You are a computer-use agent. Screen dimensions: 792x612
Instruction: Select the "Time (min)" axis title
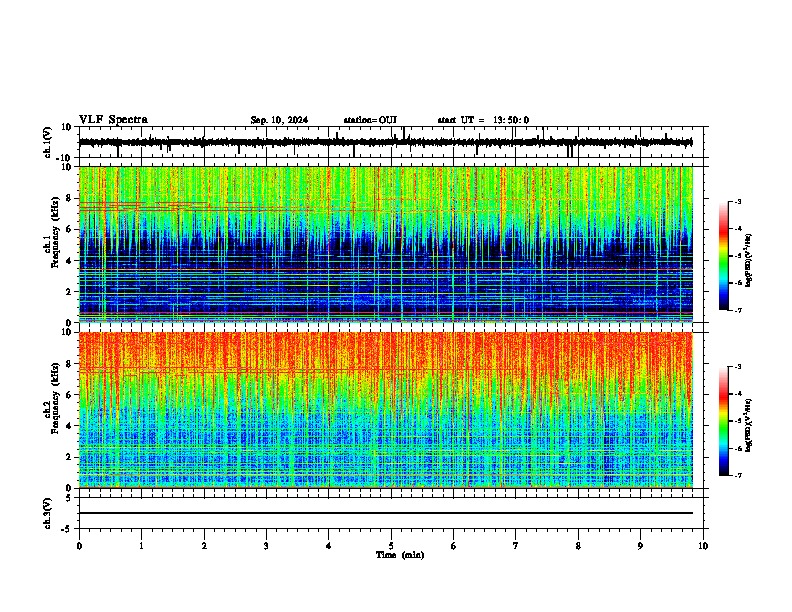400,555
